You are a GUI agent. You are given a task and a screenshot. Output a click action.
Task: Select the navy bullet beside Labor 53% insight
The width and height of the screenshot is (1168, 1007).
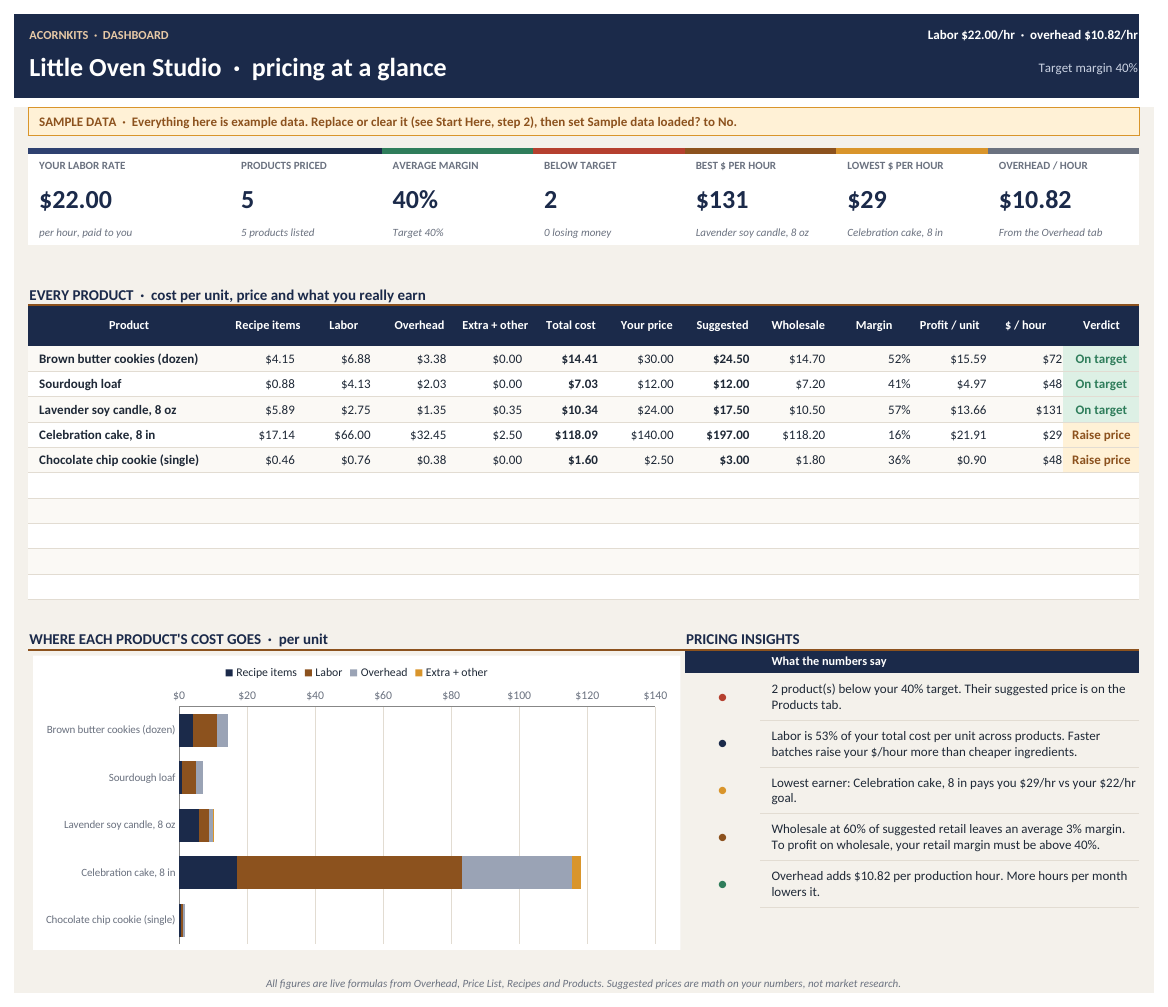pos(722,743)
